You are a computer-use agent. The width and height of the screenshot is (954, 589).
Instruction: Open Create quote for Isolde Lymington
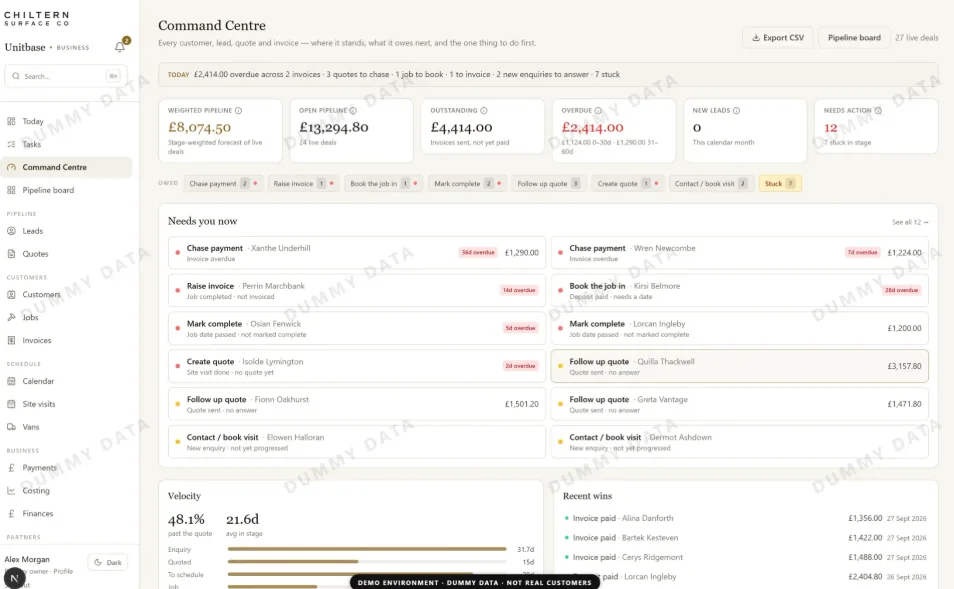(x=357, y=366)
